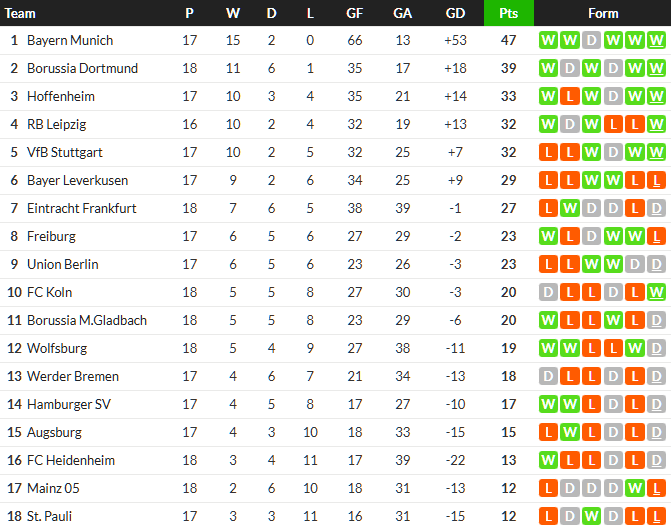Click the only draw badge in Bayern Munich's form
The height and width of the screenshot is (531, 671).
[x=591, y=41]
